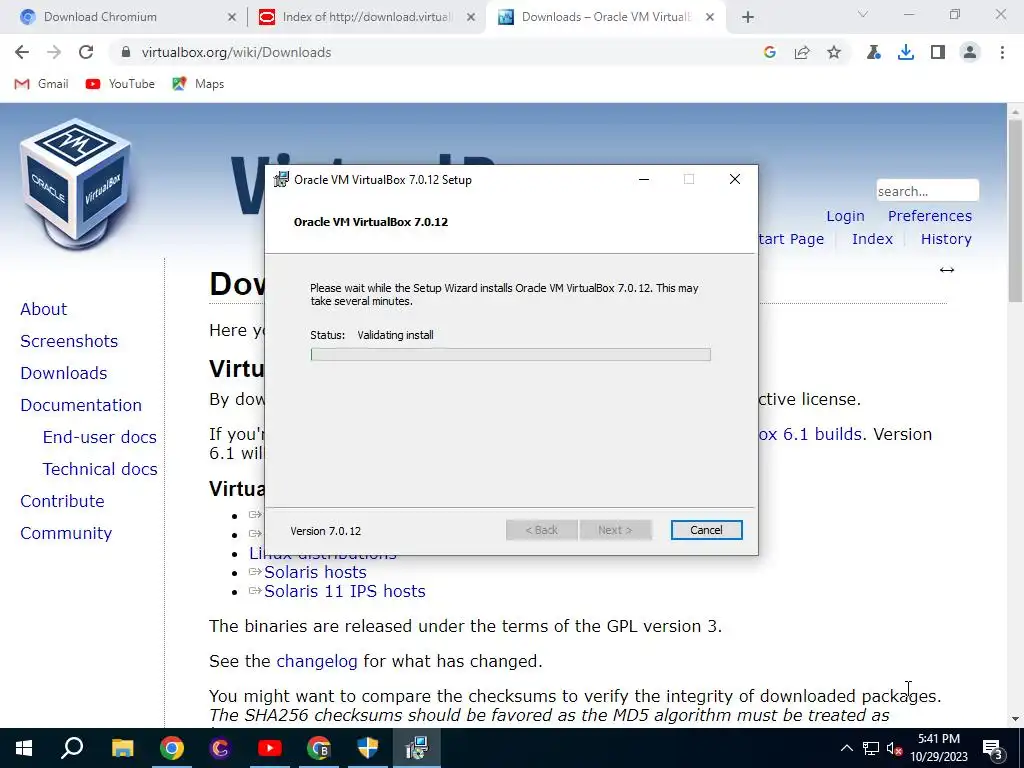This screenshot has width=1024, height=768.
Task: Click the Google icon in address bar
Action: coord(769,52)
